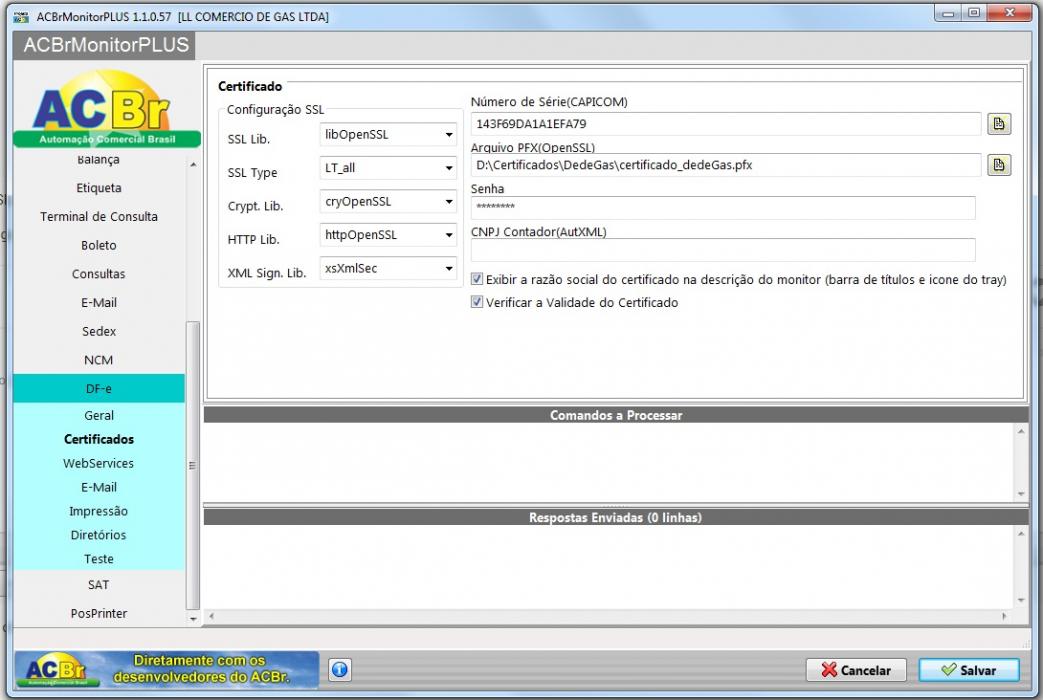
Task: Click Respostas Enviadas horizontal scroll right arrow
Action: pyautogui.click(x=1004, y=616)
